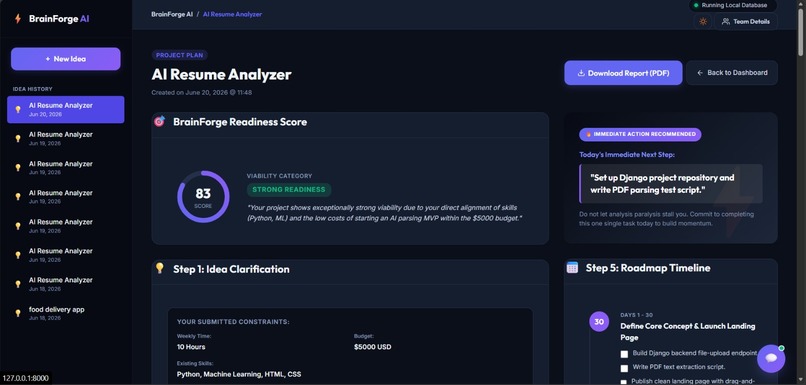This screenshot has height=385, width=806.
Task: Open BrainForge AI breadcrumb link
Action: 172,14
